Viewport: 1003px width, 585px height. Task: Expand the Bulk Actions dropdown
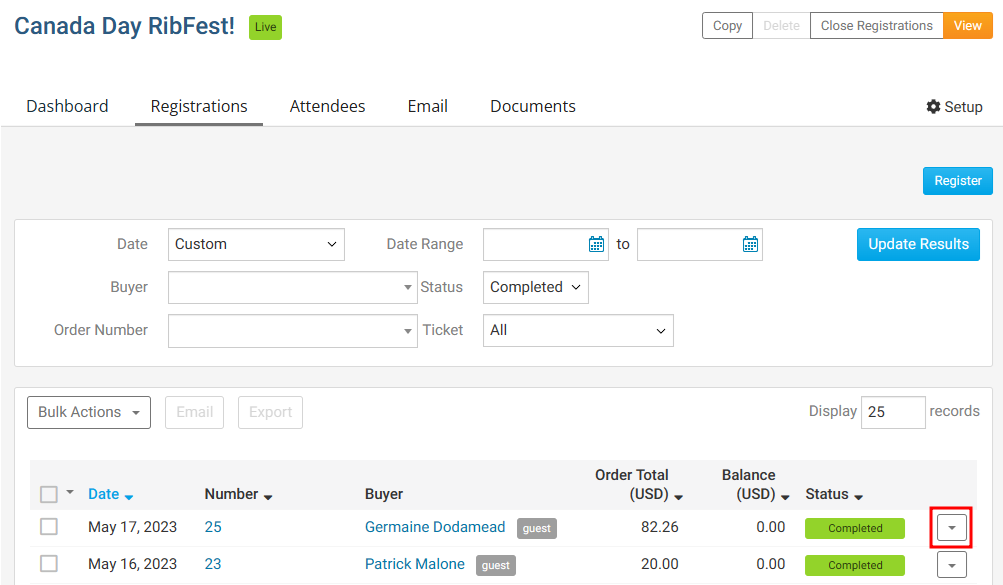click(x=89, y=412)
